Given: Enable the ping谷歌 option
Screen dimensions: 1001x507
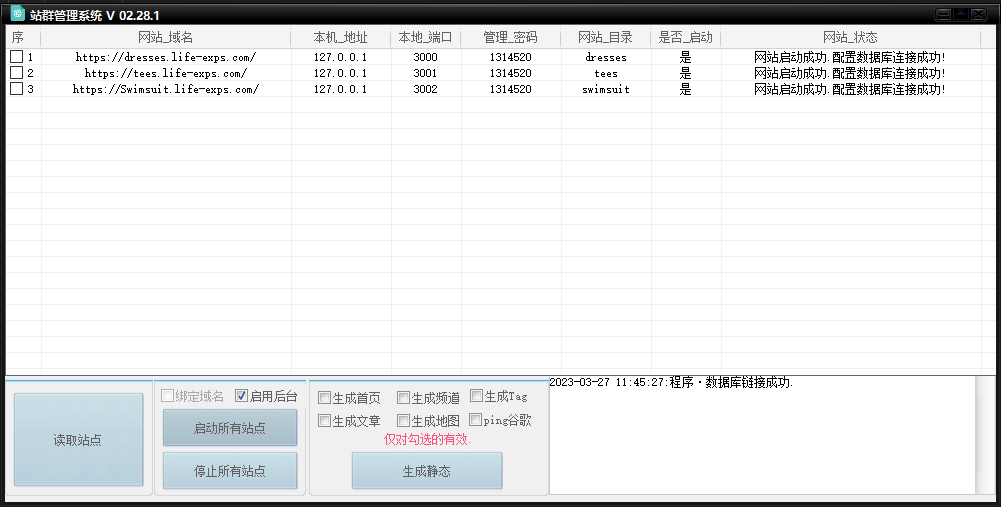Looking at the screenshot, I should coord(476,420).
